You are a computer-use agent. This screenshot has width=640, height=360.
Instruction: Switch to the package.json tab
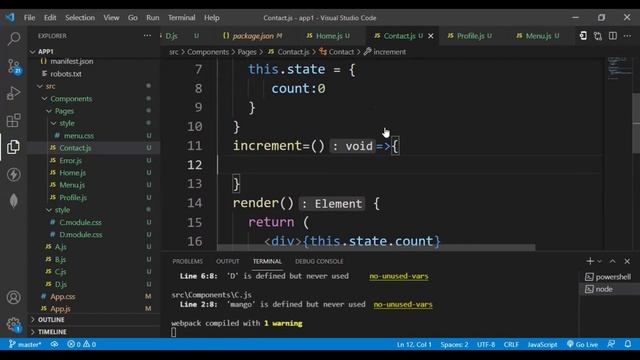(x=252, y=36)
